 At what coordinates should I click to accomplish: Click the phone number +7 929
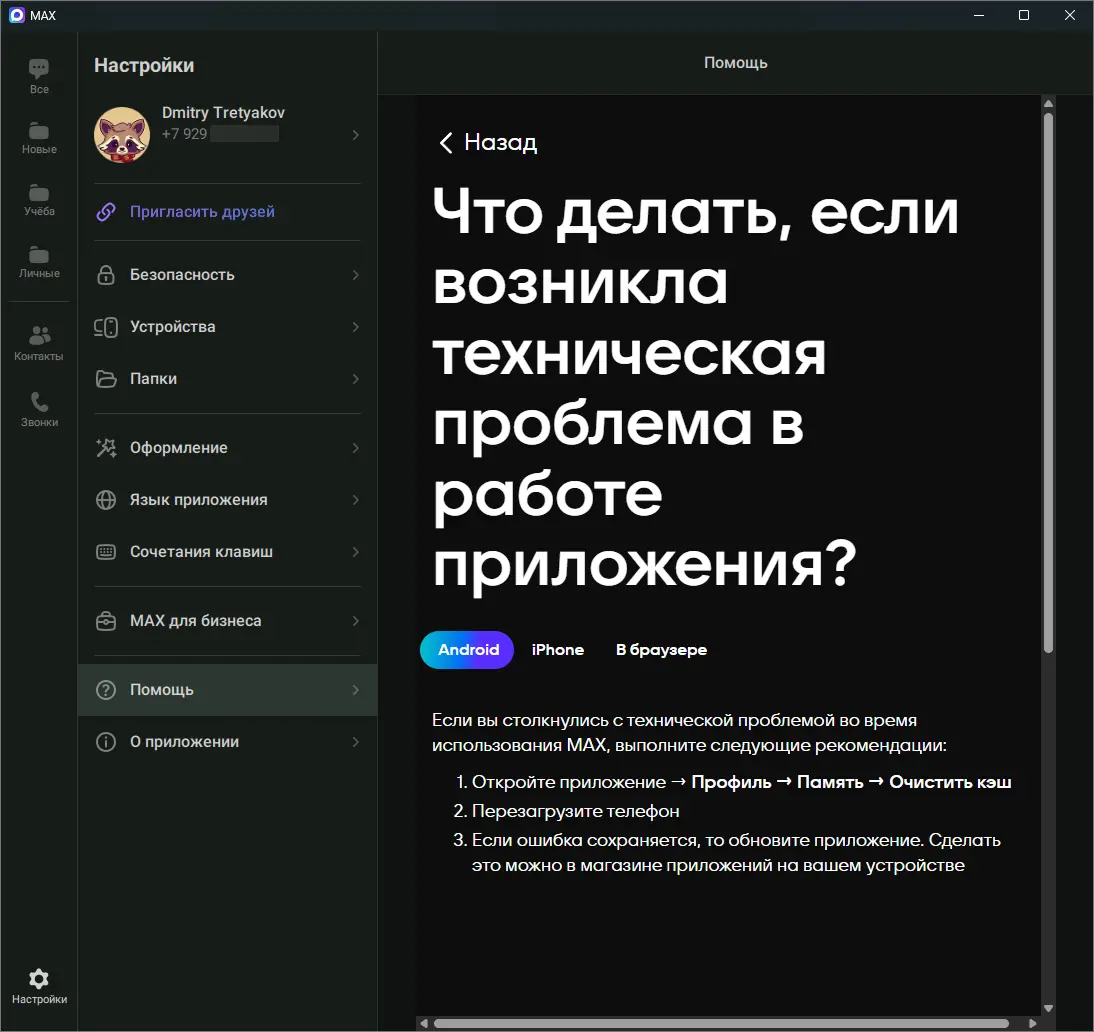185,134
